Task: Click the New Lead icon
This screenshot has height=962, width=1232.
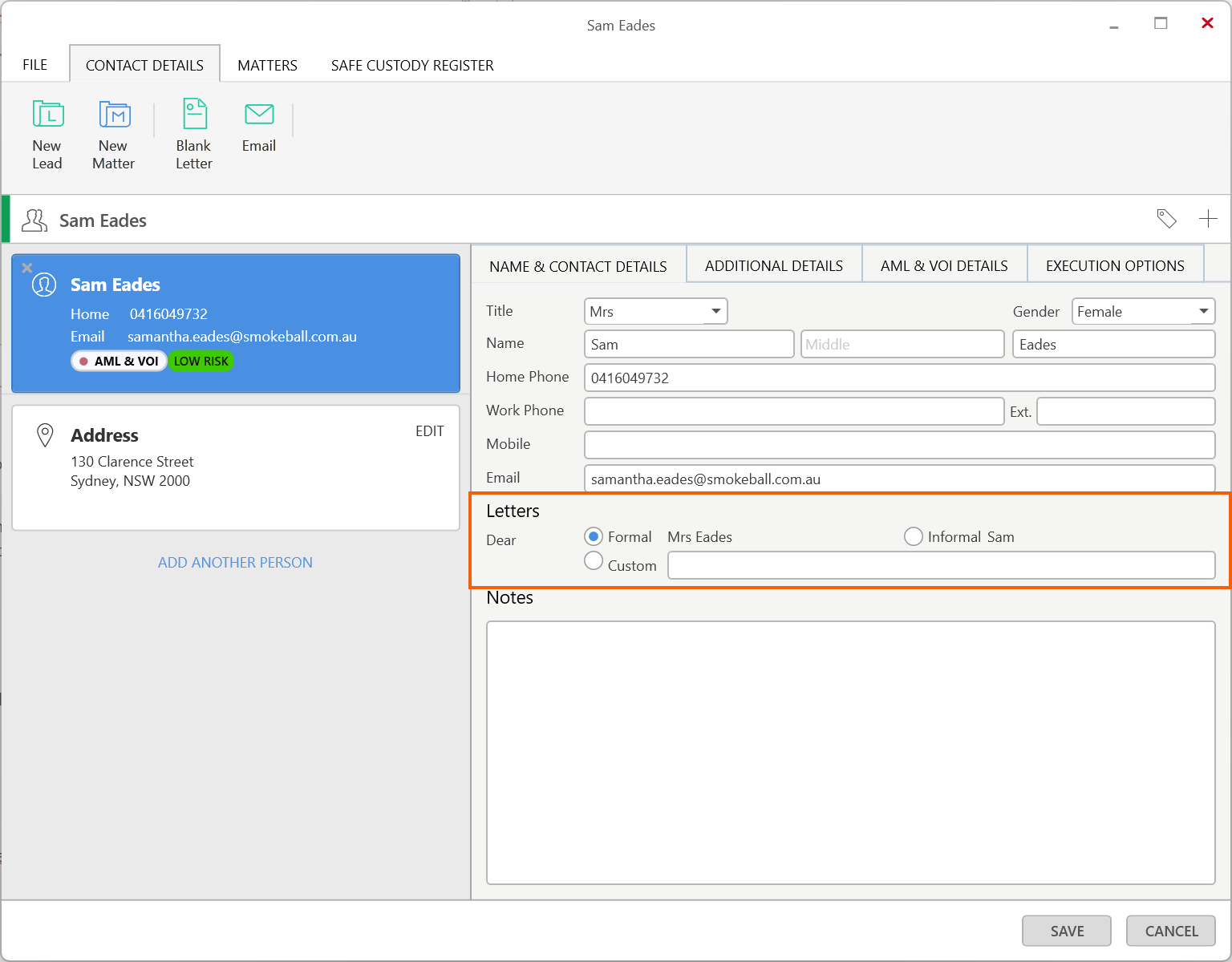Action: coord(48,115)
